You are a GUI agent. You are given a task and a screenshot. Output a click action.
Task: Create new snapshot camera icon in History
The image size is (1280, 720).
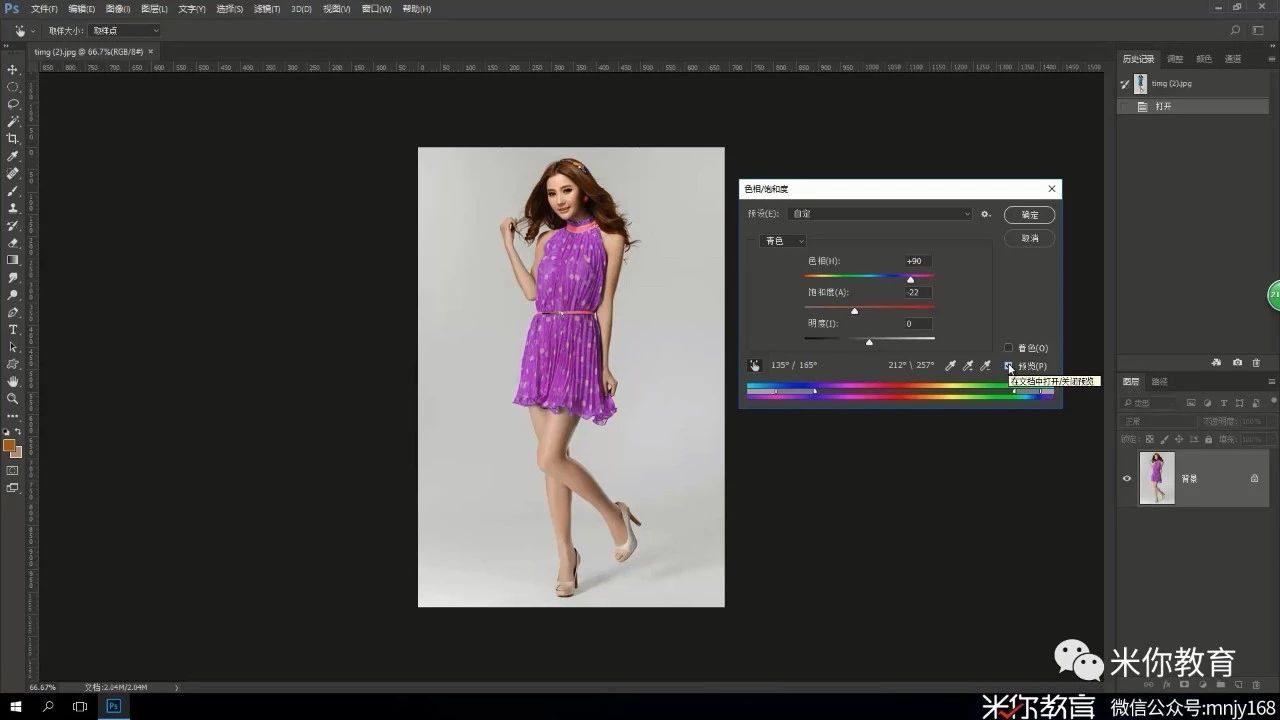(x=1237, y=362)
